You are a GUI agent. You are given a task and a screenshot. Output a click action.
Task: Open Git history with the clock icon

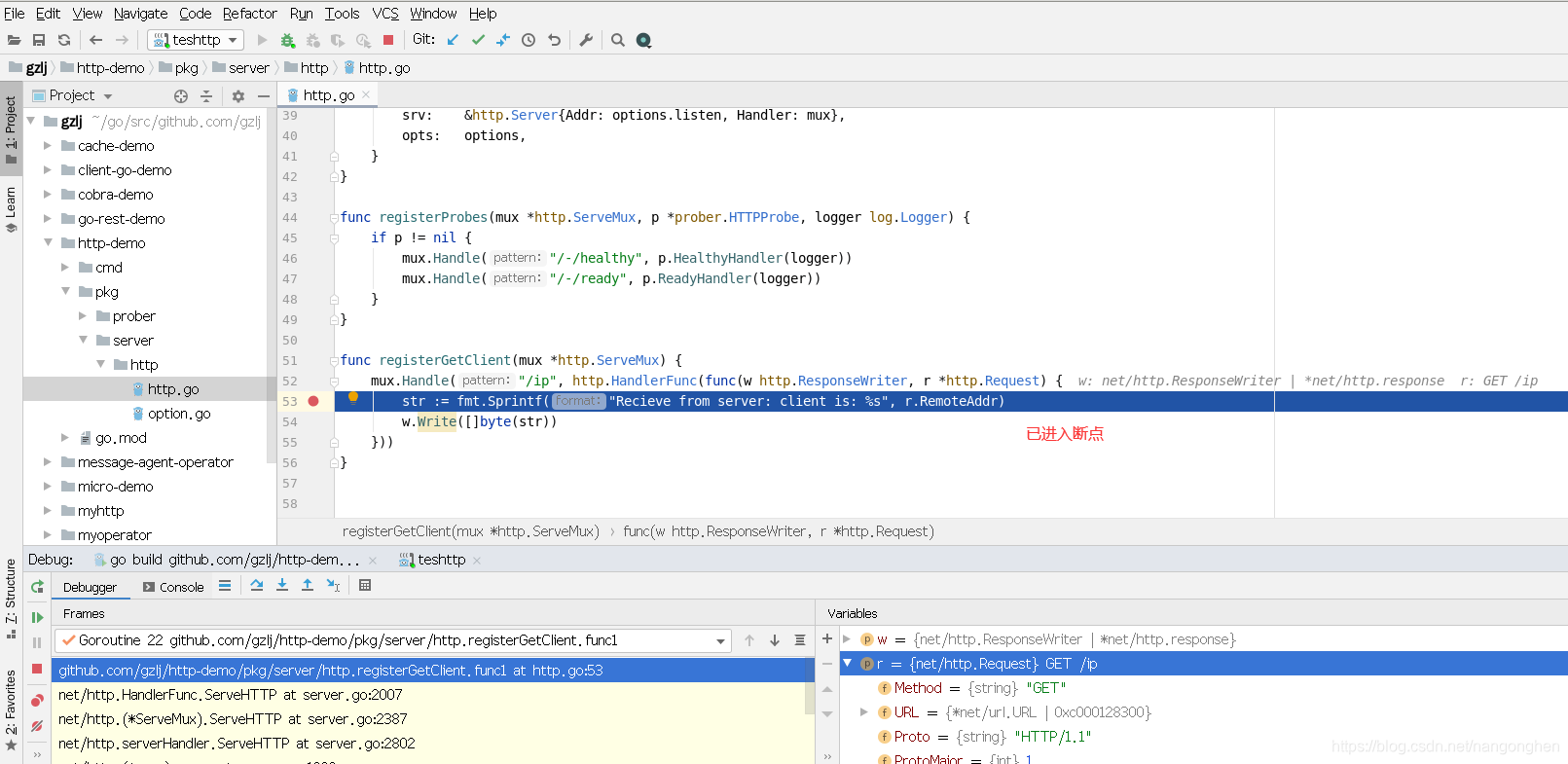529,40
